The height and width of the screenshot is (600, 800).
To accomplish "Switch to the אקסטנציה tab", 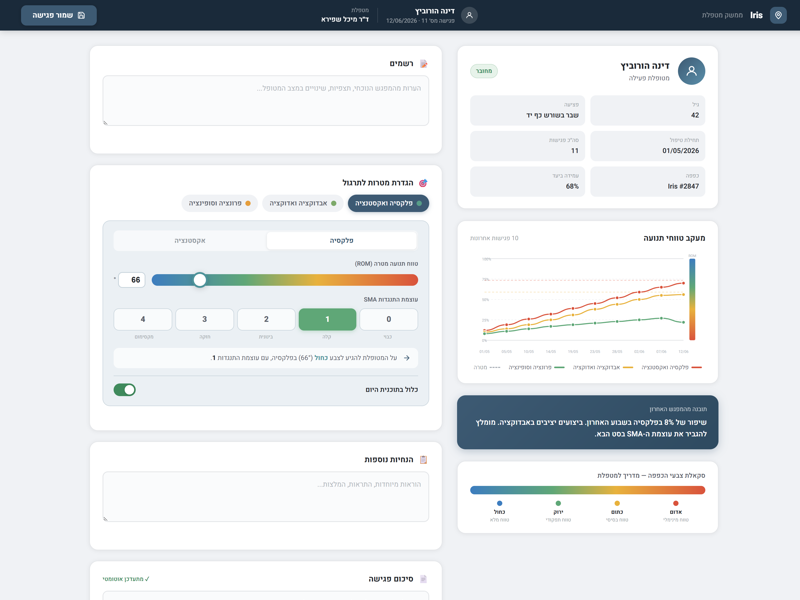I will [190, 241].
